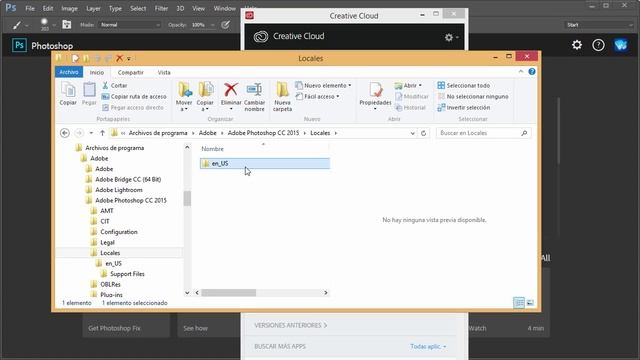
Task: Switch to large icons view
Action: [530, 302]
